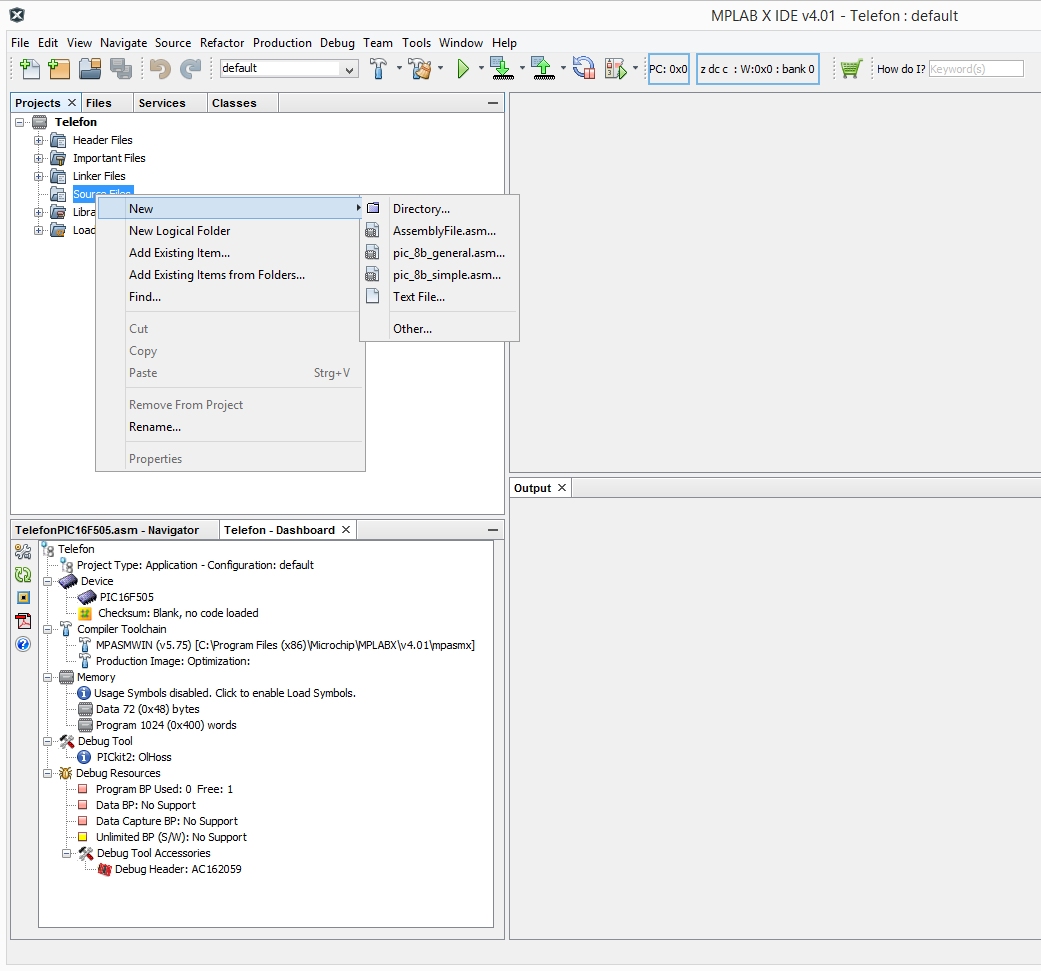
Task: Open Read Device Memory dropdown arrow
Action: click(563, 68)
